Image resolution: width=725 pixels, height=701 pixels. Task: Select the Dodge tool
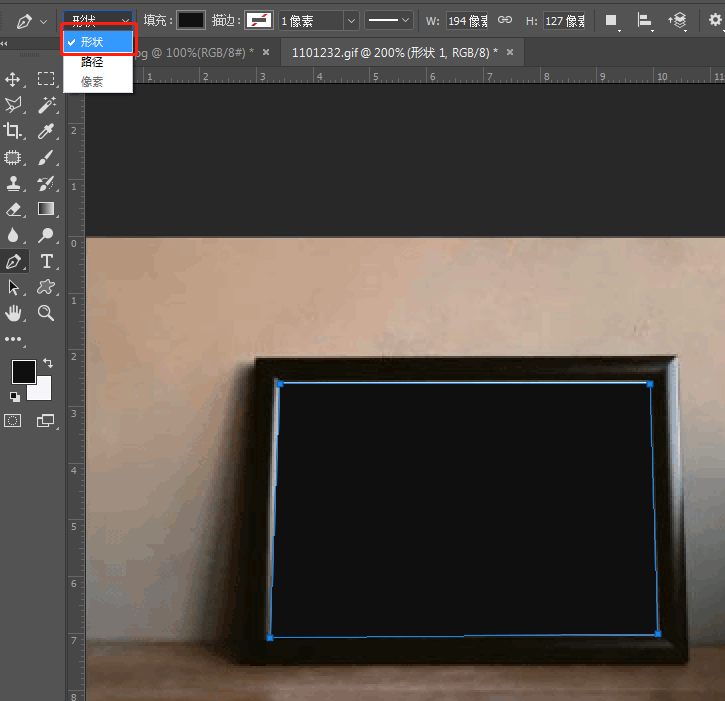(x=46, y=235)
